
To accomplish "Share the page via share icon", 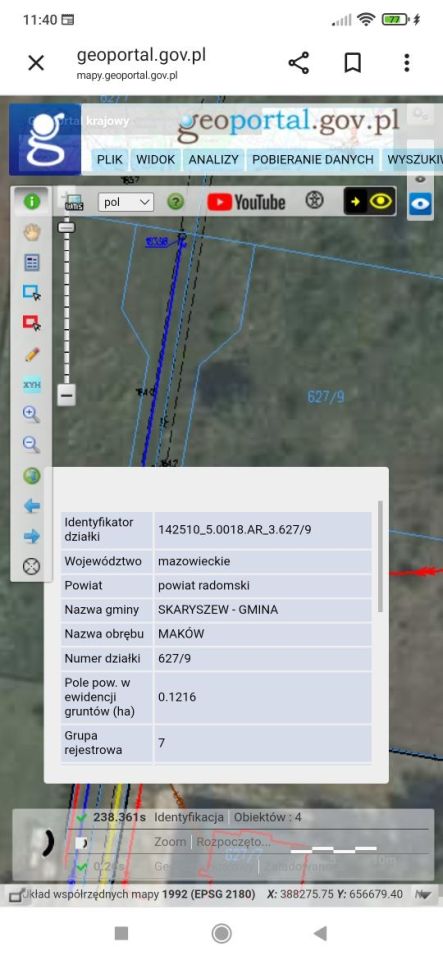I will point(299,62).
